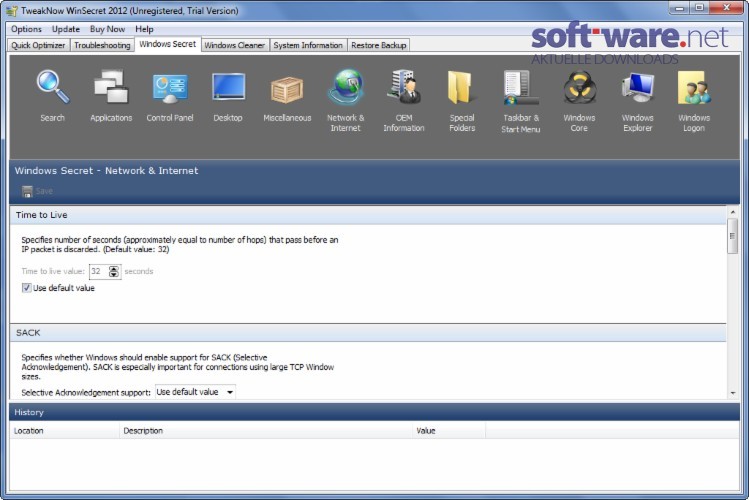Click the settings scrollbar down arrow
The width and height of the screenshot is (749, 500).
733,393
